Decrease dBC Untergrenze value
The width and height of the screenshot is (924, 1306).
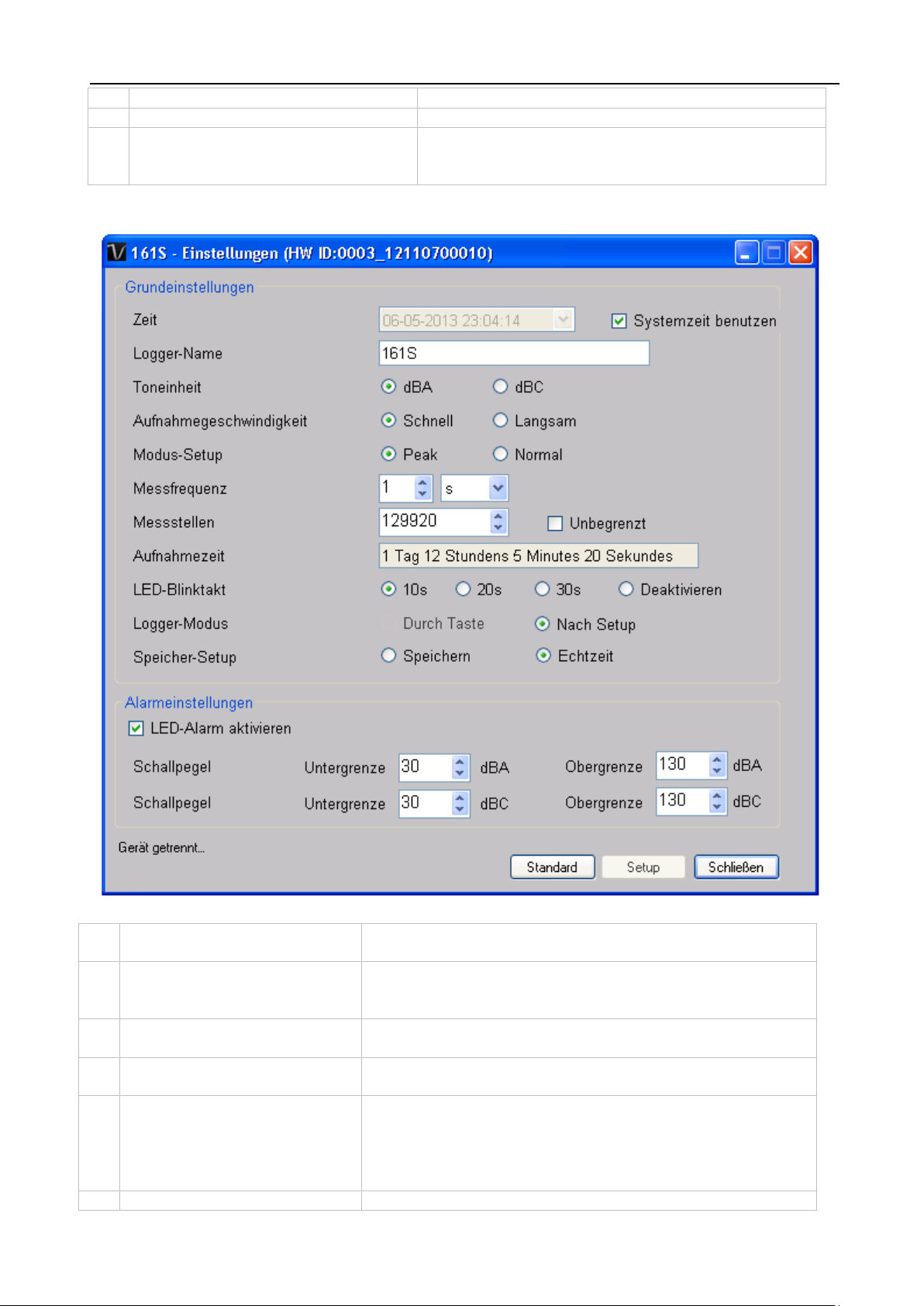(x=460, y=809)
